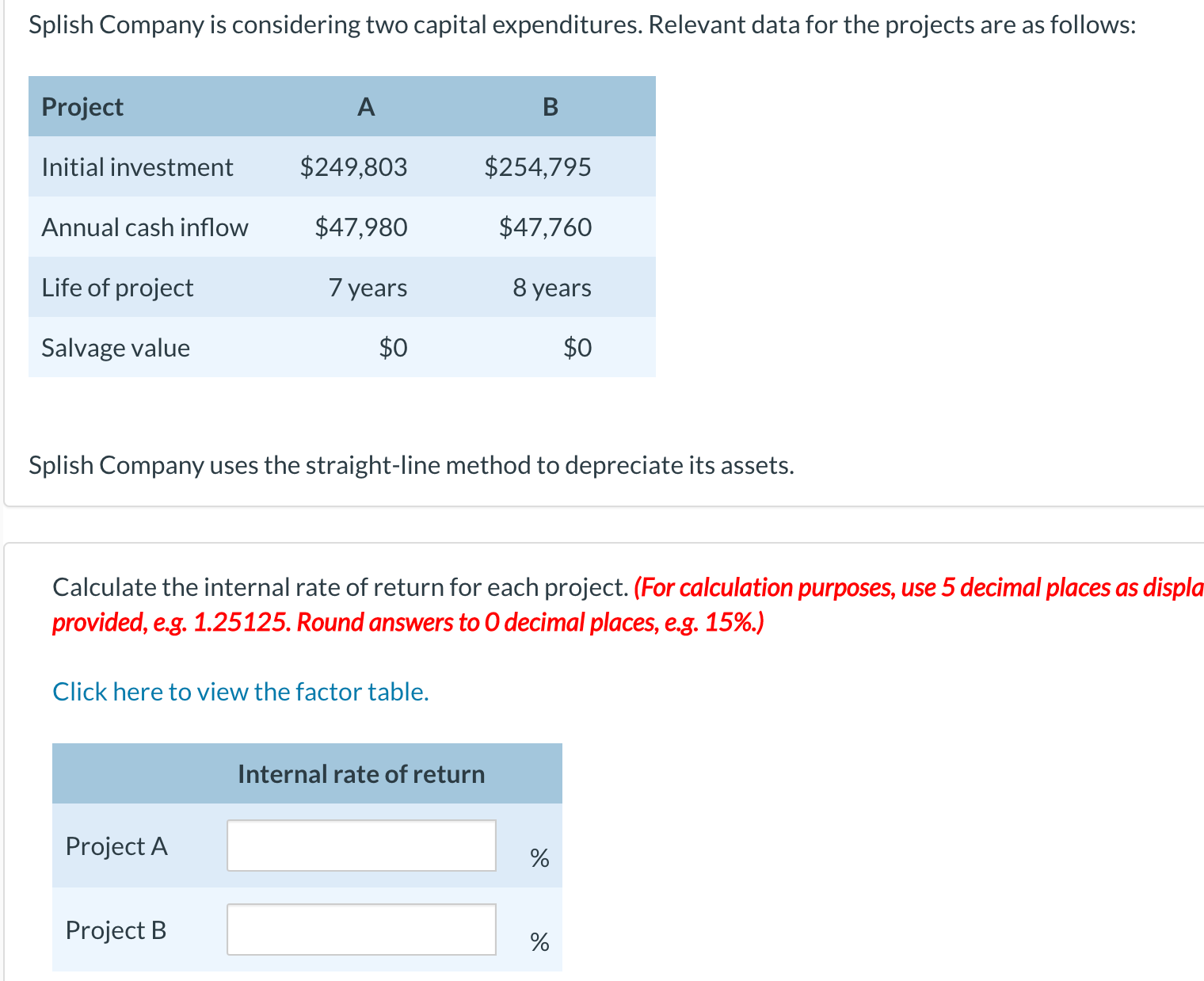The image size is (1204, 981).
Task: Select the 7 years project life value
Action: 368,288
